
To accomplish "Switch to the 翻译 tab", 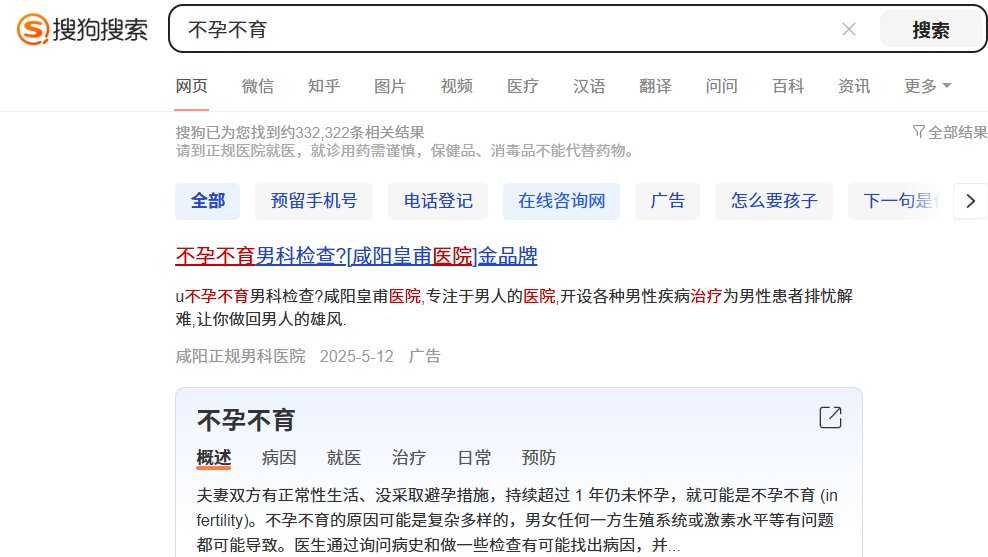I will coord(655,86).
